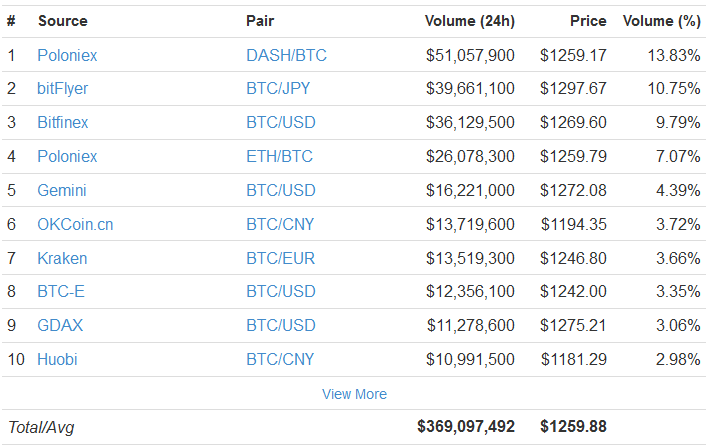The height and width of the screenshot is (447, 712).
Task: Open Poloniex link in the DASH/BTC row
Action: 67,55
